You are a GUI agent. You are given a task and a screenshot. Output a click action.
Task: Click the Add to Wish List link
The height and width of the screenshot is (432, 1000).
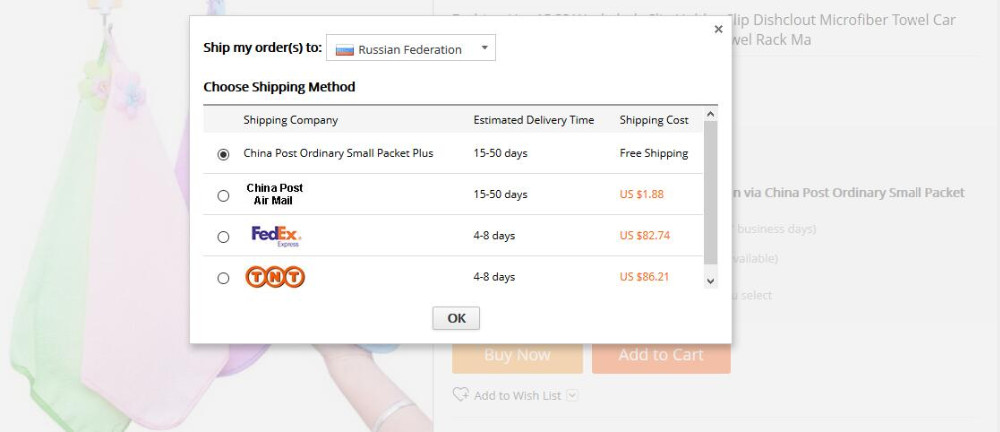[517, 396]
